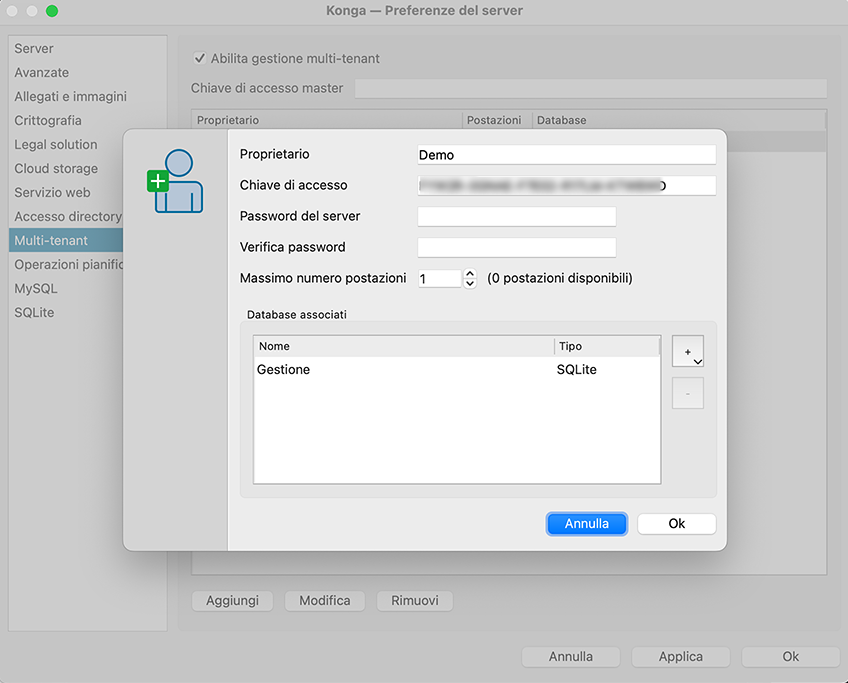Increase Massimo numero postazioni stepper
Screen dimensions: 848x683
[x=471, y=273]
